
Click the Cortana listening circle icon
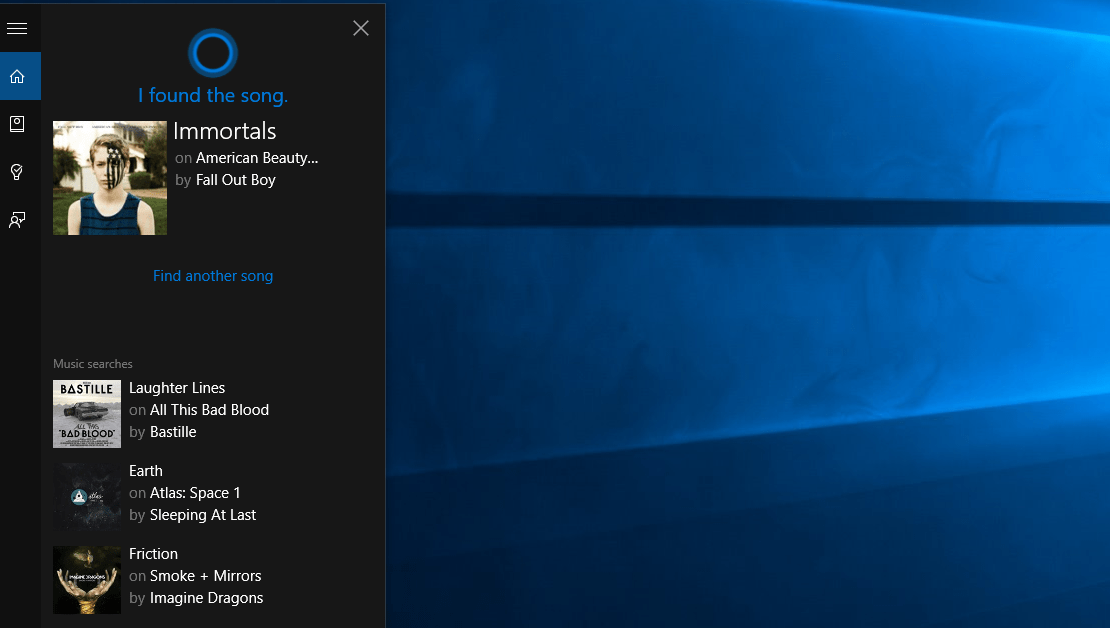(x=212, y=53)
